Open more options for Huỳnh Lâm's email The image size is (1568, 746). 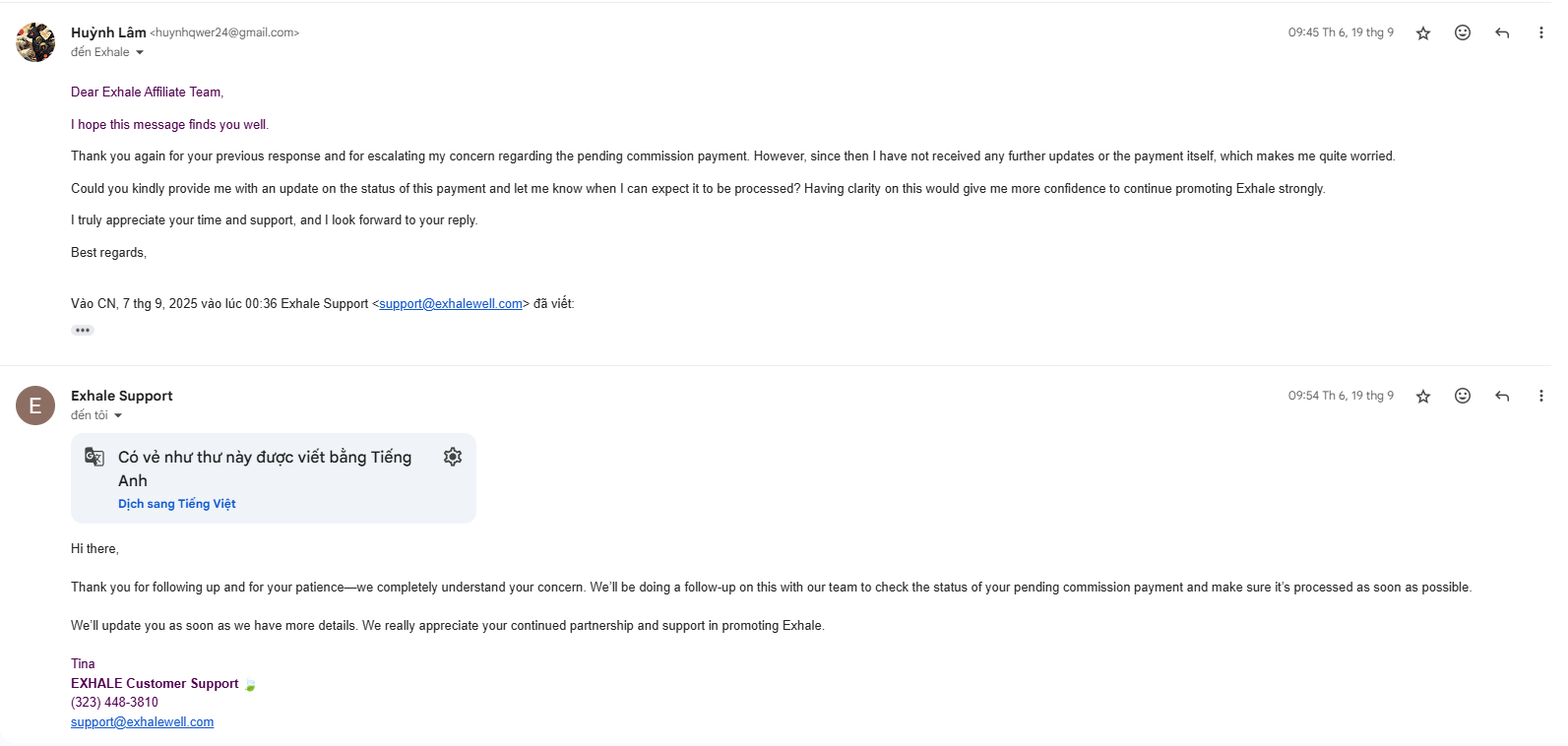click(x=1540, y=32)
